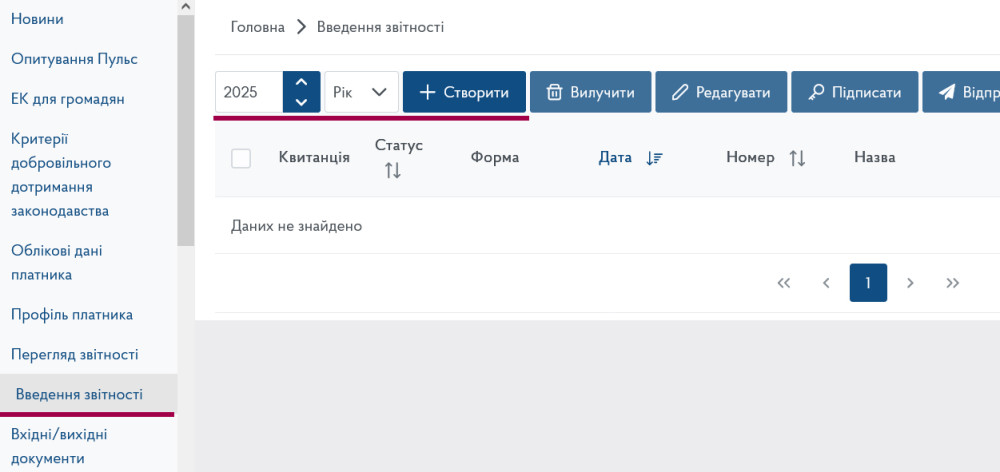The height and width of the screenshot is (472, 1000).
Task: Go to next page arrow
Action: [x=910, y=283]
